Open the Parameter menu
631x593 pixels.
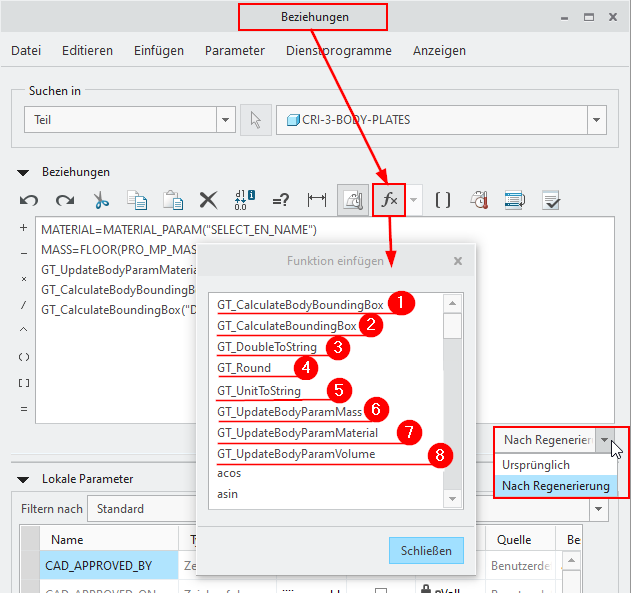click(235, 51)
